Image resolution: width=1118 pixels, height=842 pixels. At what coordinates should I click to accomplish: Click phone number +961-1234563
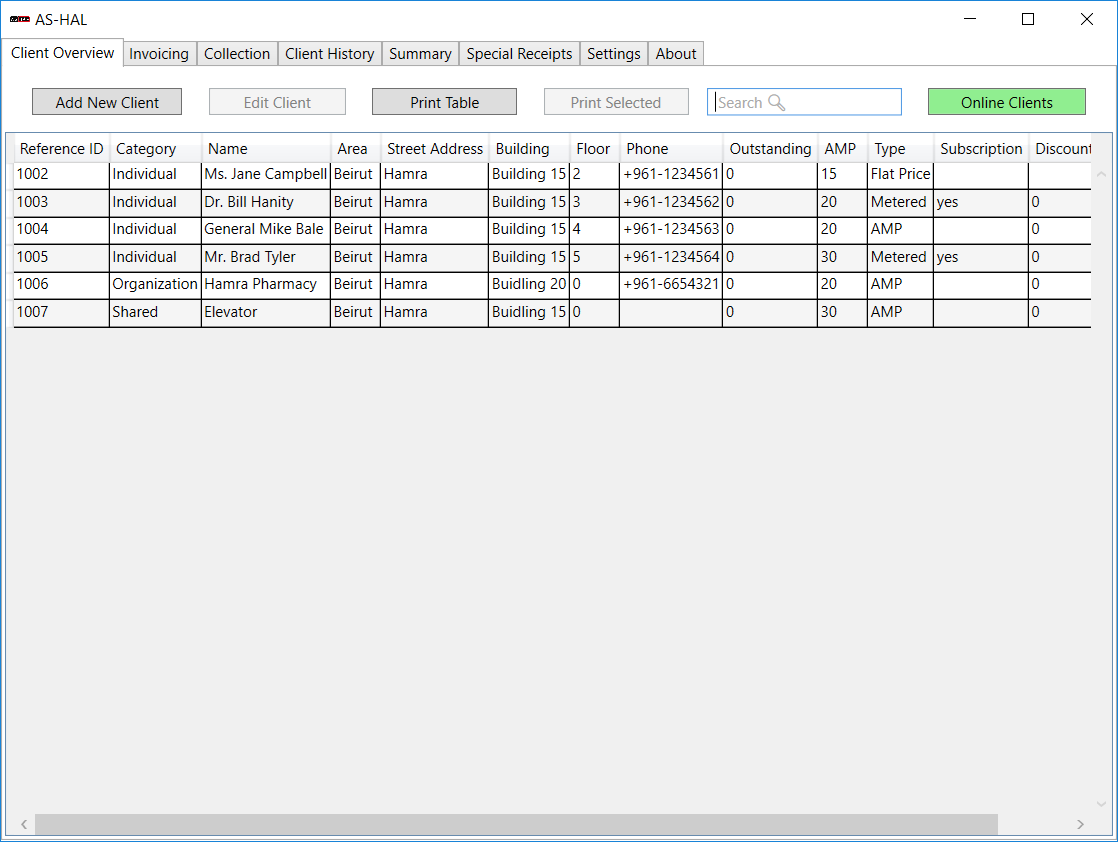(671, 230)
